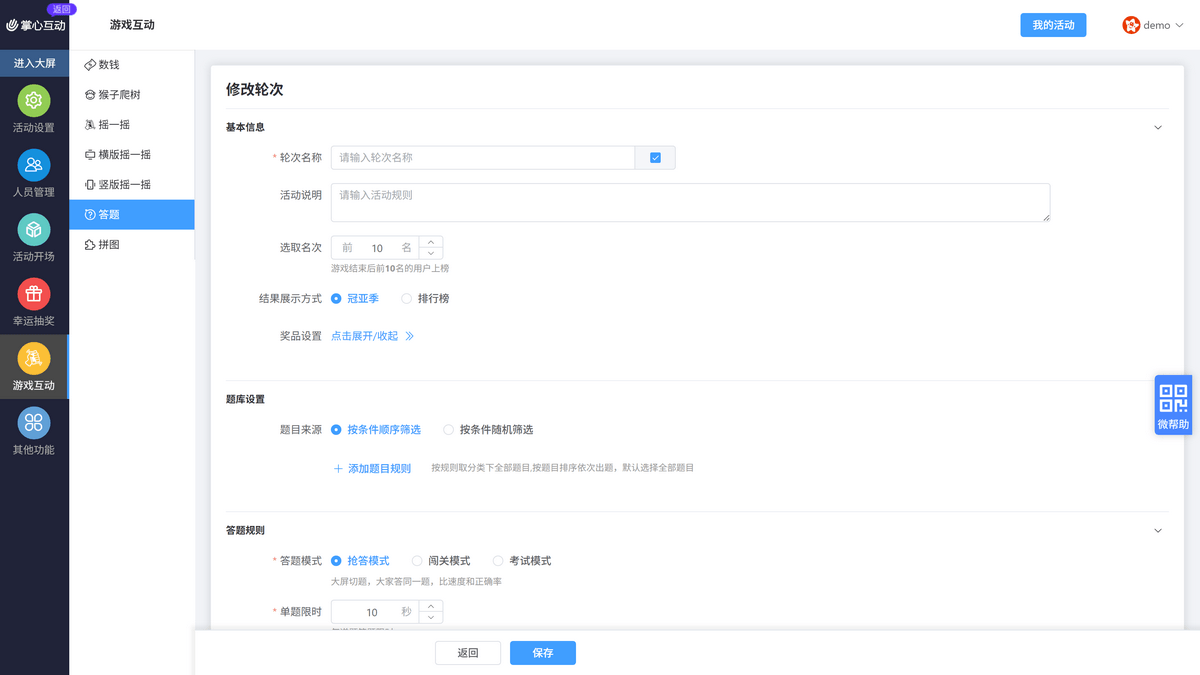Open 摇一摇 menu item
The width and height of the screenshot is (1200, 675).
click(132, 124)
